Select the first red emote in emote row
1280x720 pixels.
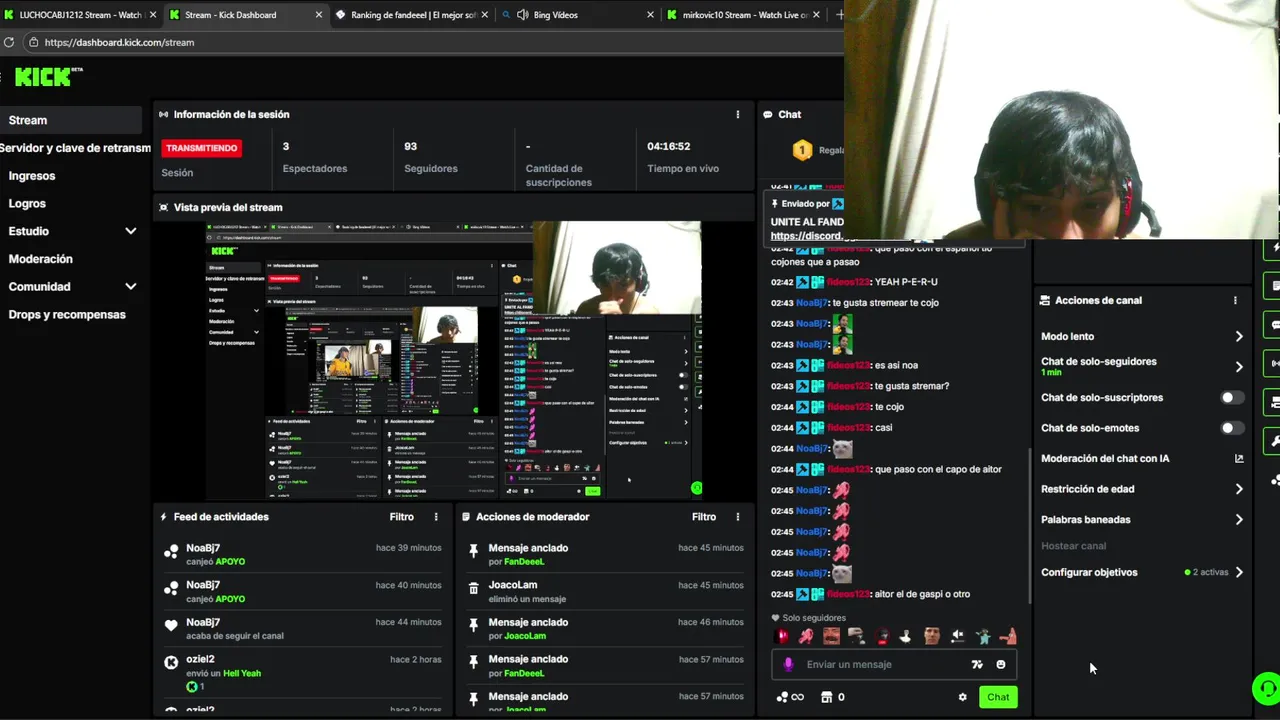pos(783,636)
